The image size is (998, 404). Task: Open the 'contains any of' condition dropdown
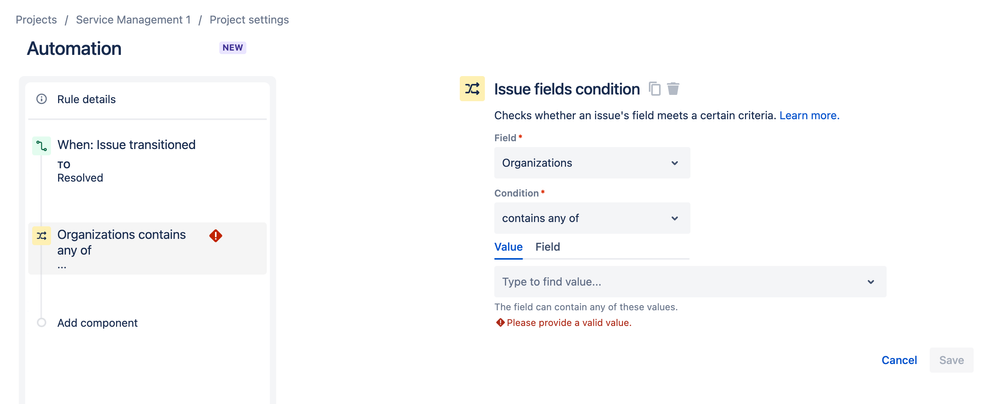pos(592,218)
